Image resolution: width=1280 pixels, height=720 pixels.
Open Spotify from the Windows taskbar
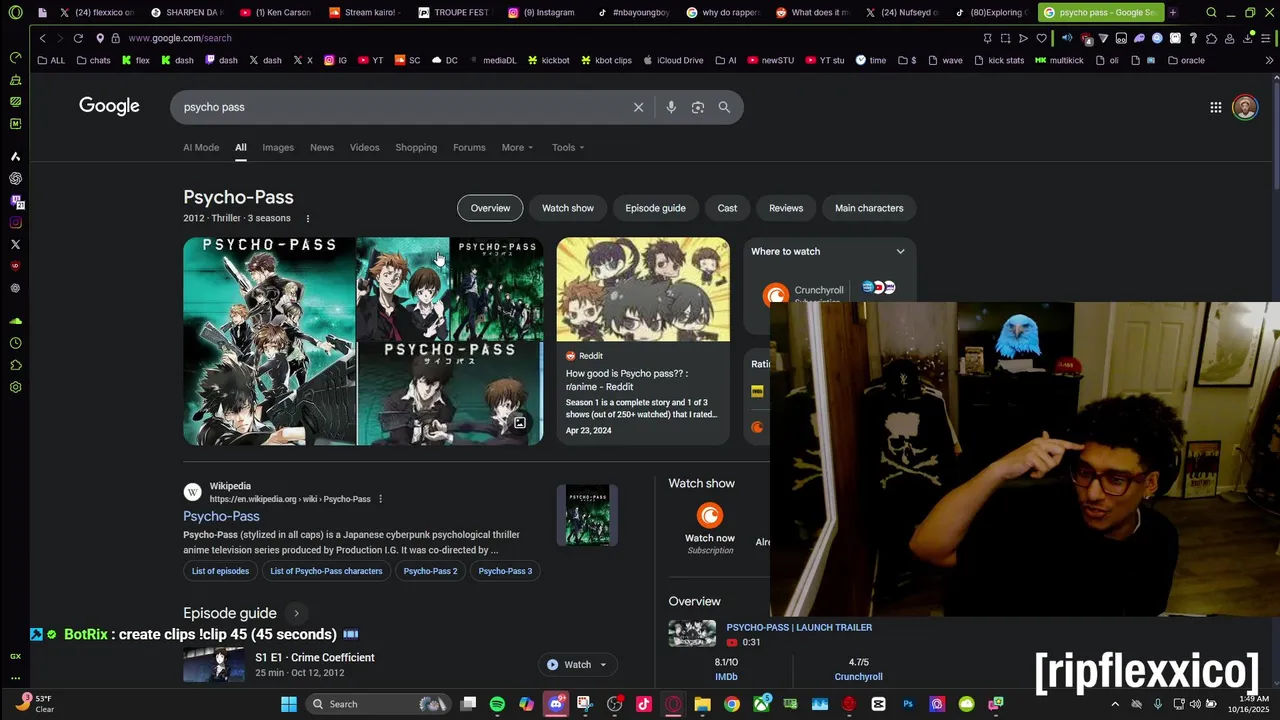point(497,704)
